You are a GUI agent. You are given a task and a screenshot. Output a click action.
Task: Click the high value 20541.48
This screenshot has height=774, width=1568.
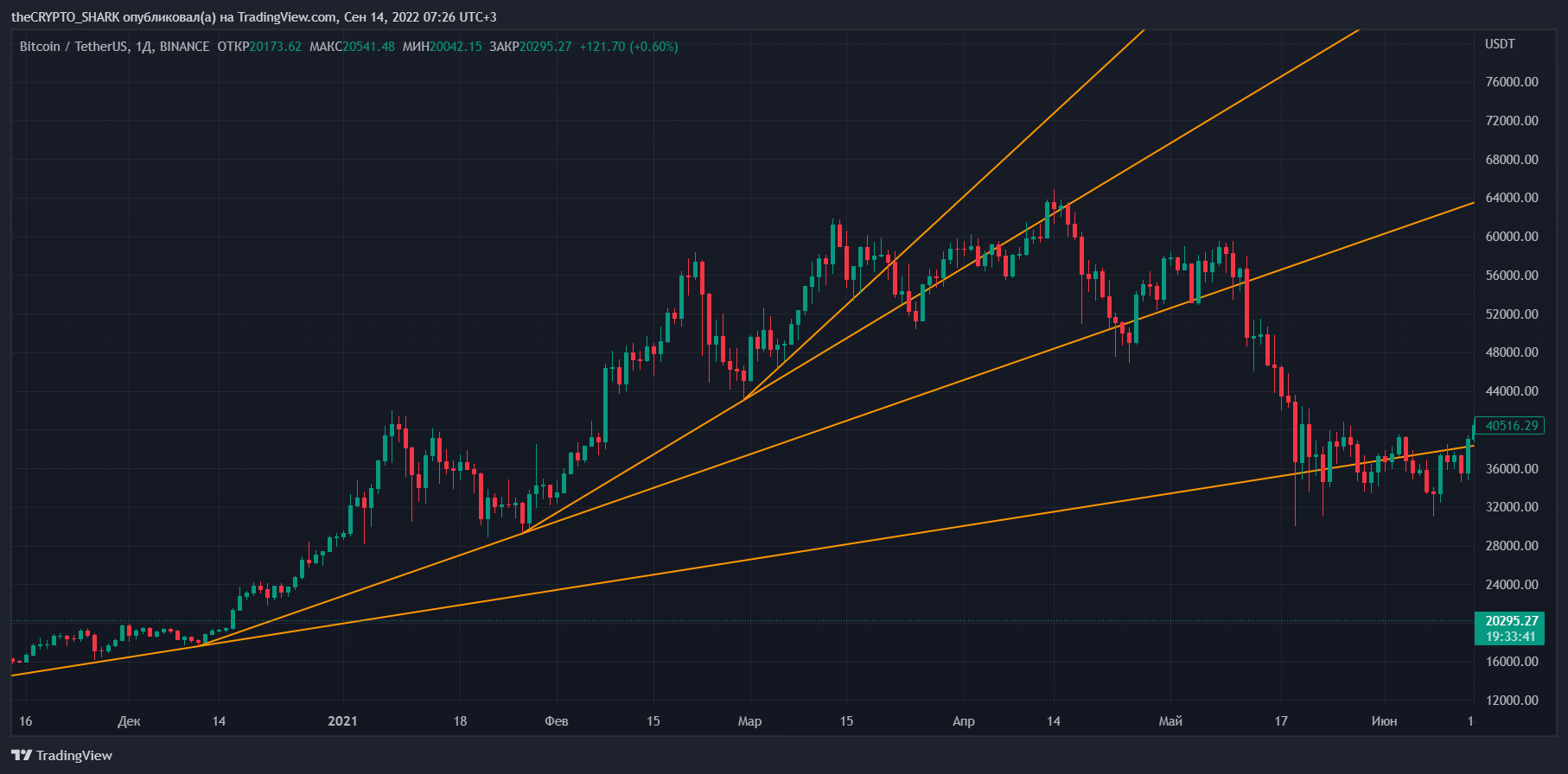pyautogui.click(x=369, y=47)
